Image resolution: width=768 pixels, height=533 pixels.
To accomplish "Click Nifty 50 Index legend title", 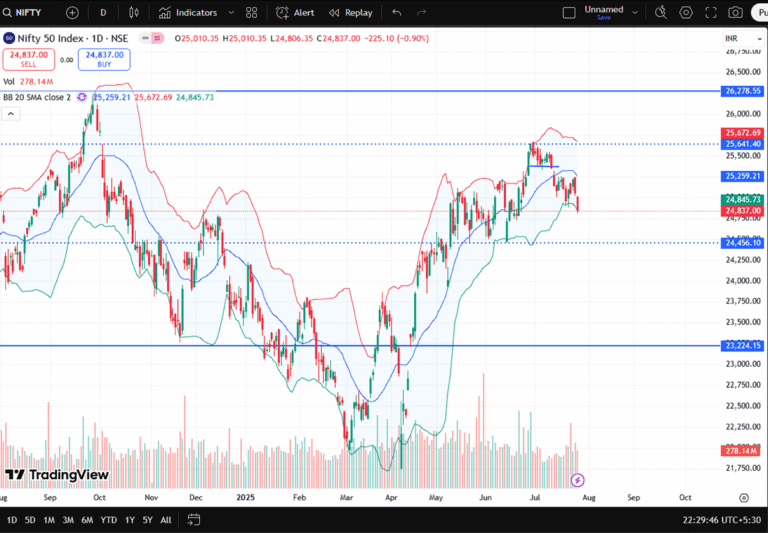I will pos(72,38).
